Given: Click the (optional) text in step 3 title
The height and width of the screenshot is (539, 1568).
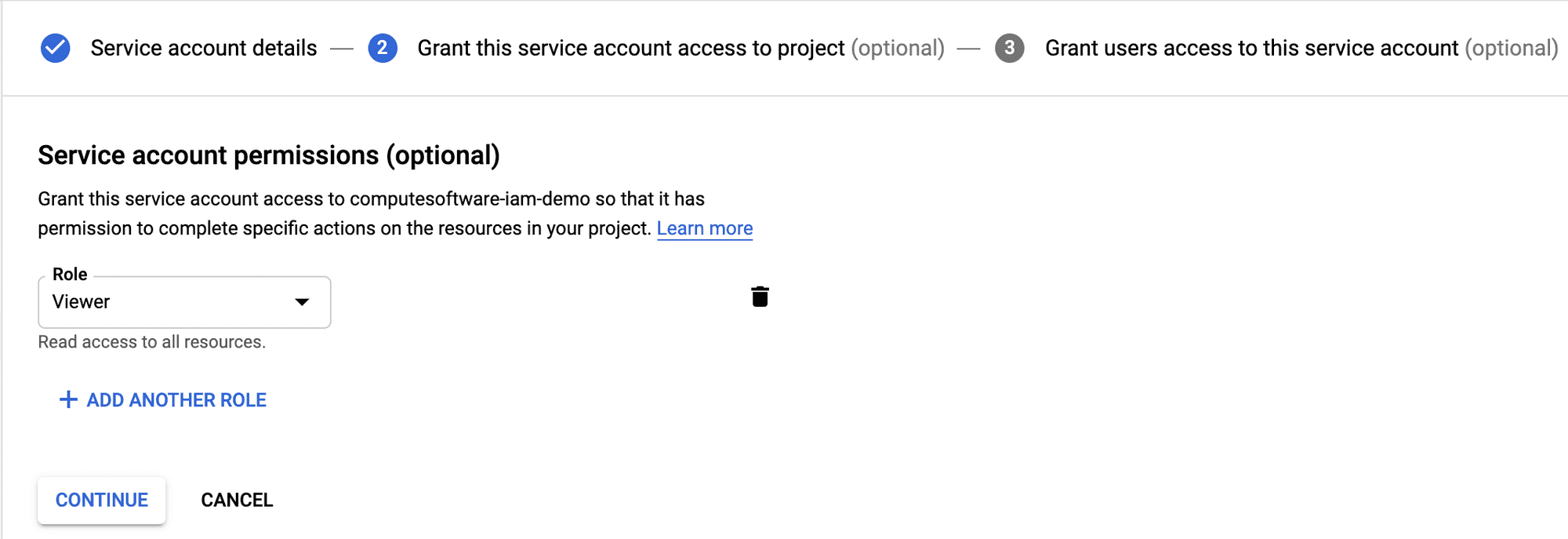Looking at the screenshot, I should tap(1511, 48).
